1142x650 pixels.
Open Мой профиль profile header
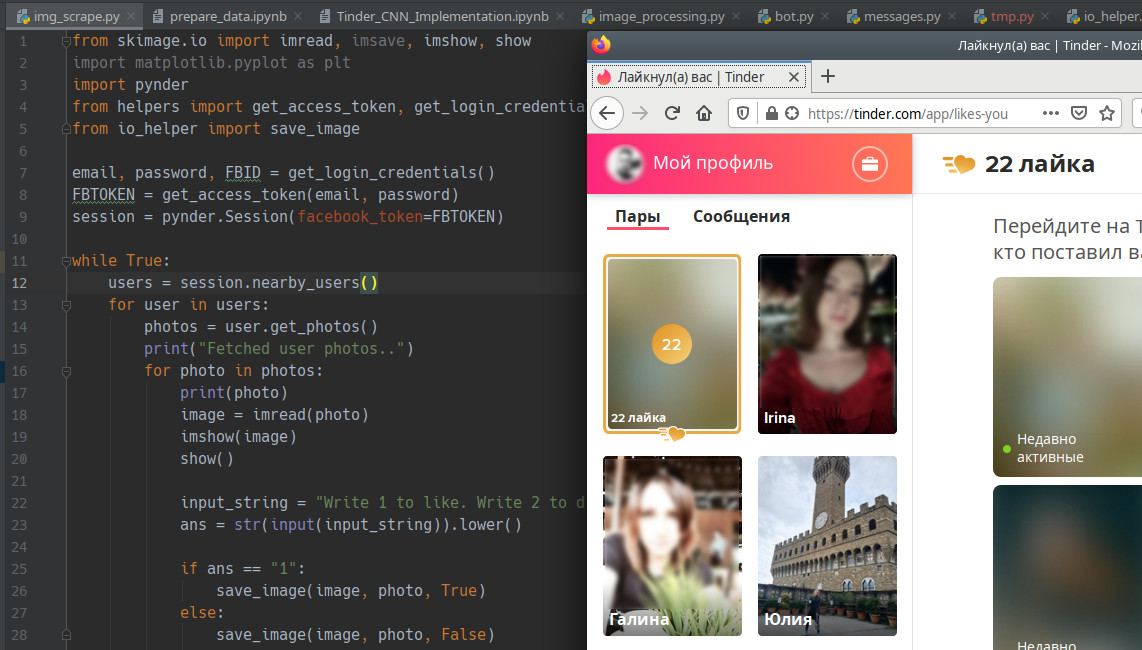pos(712,163)
